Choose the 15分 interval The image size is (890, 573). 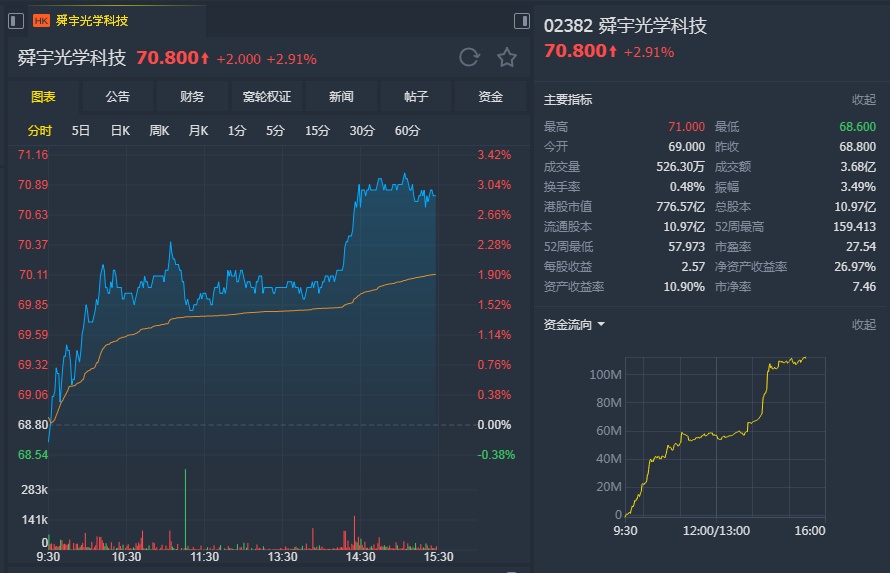(x=317, y=130)
